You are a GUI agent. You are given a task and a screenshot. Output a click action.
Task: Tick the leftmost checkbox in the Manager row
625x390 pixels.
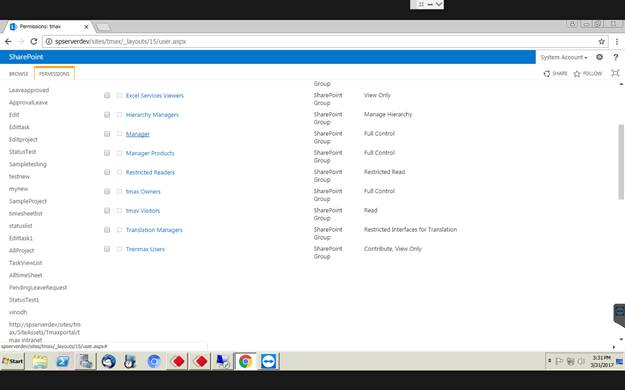click(x=107, y=134)
